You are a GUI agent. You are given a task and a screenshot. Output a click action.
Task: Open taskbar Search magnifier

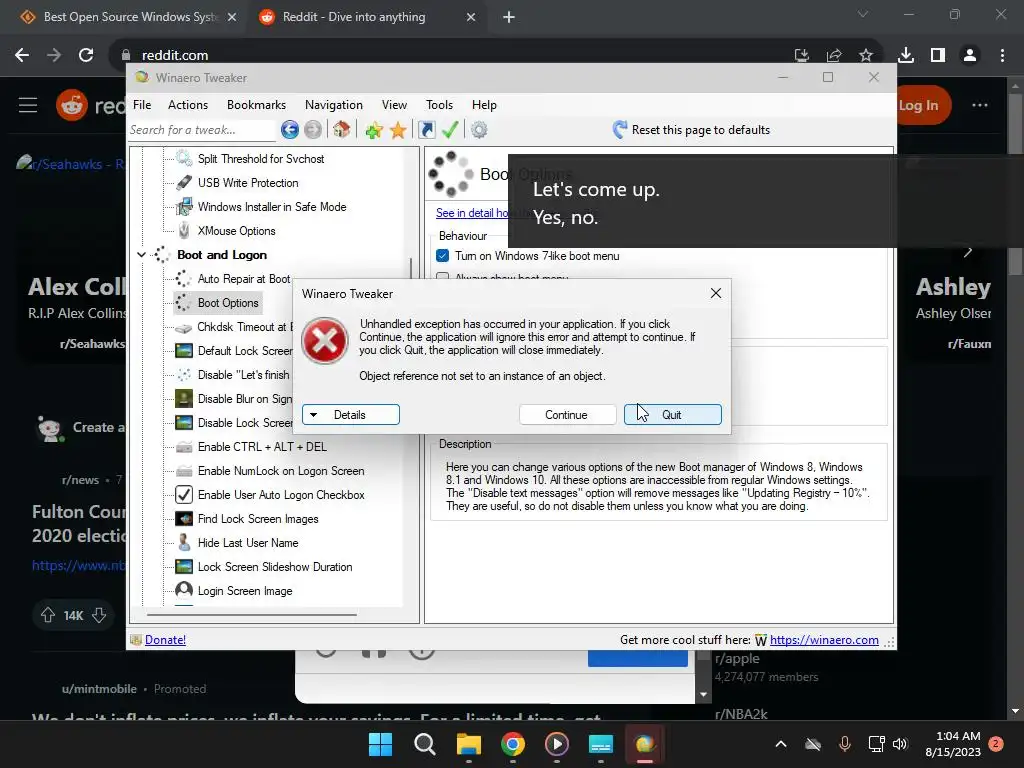pyautogui.click(x=424, y=744)
